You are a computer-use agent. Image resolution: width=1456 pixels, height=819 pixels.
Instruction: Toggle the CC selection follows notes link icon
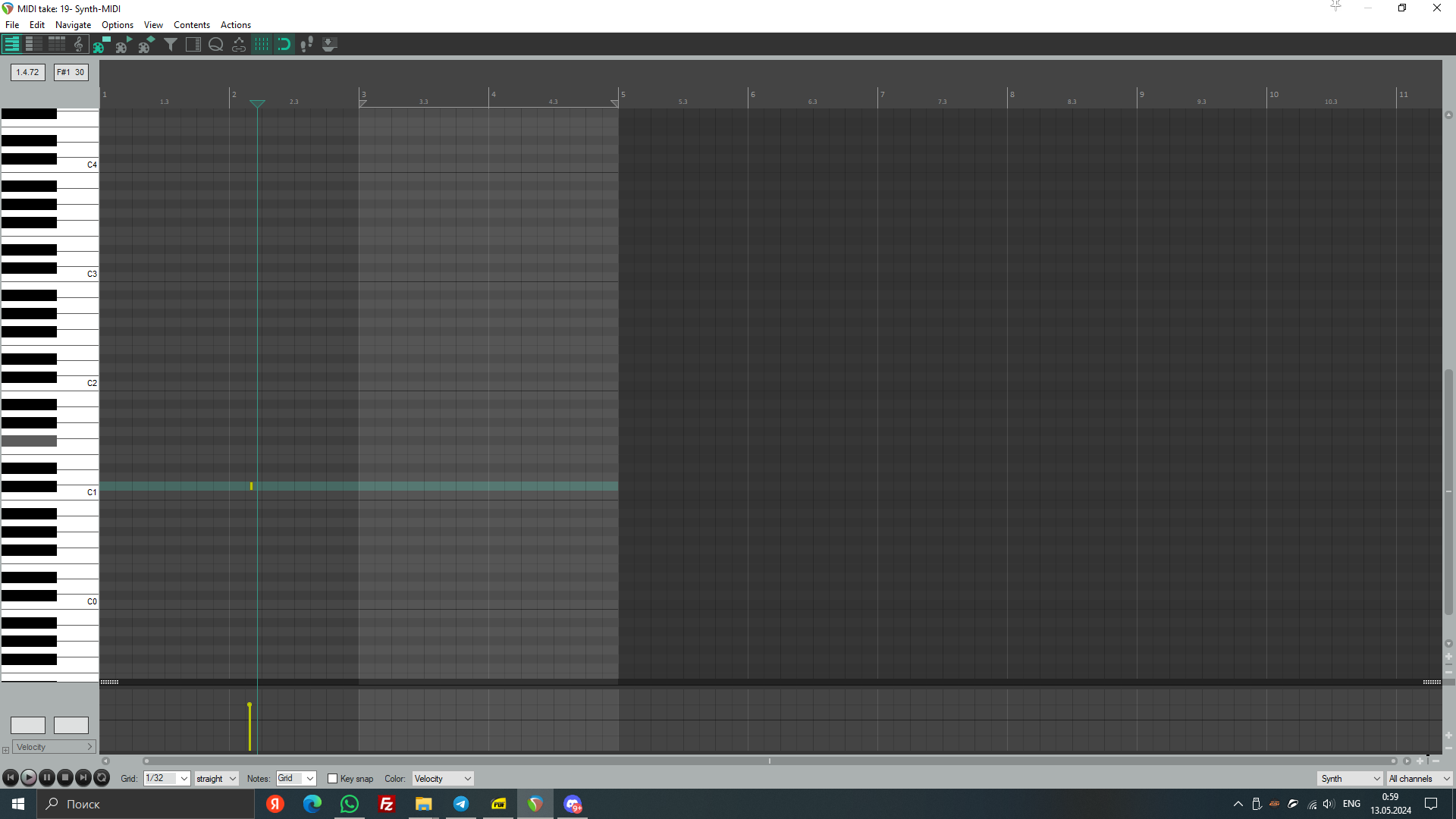pos(239,44)
